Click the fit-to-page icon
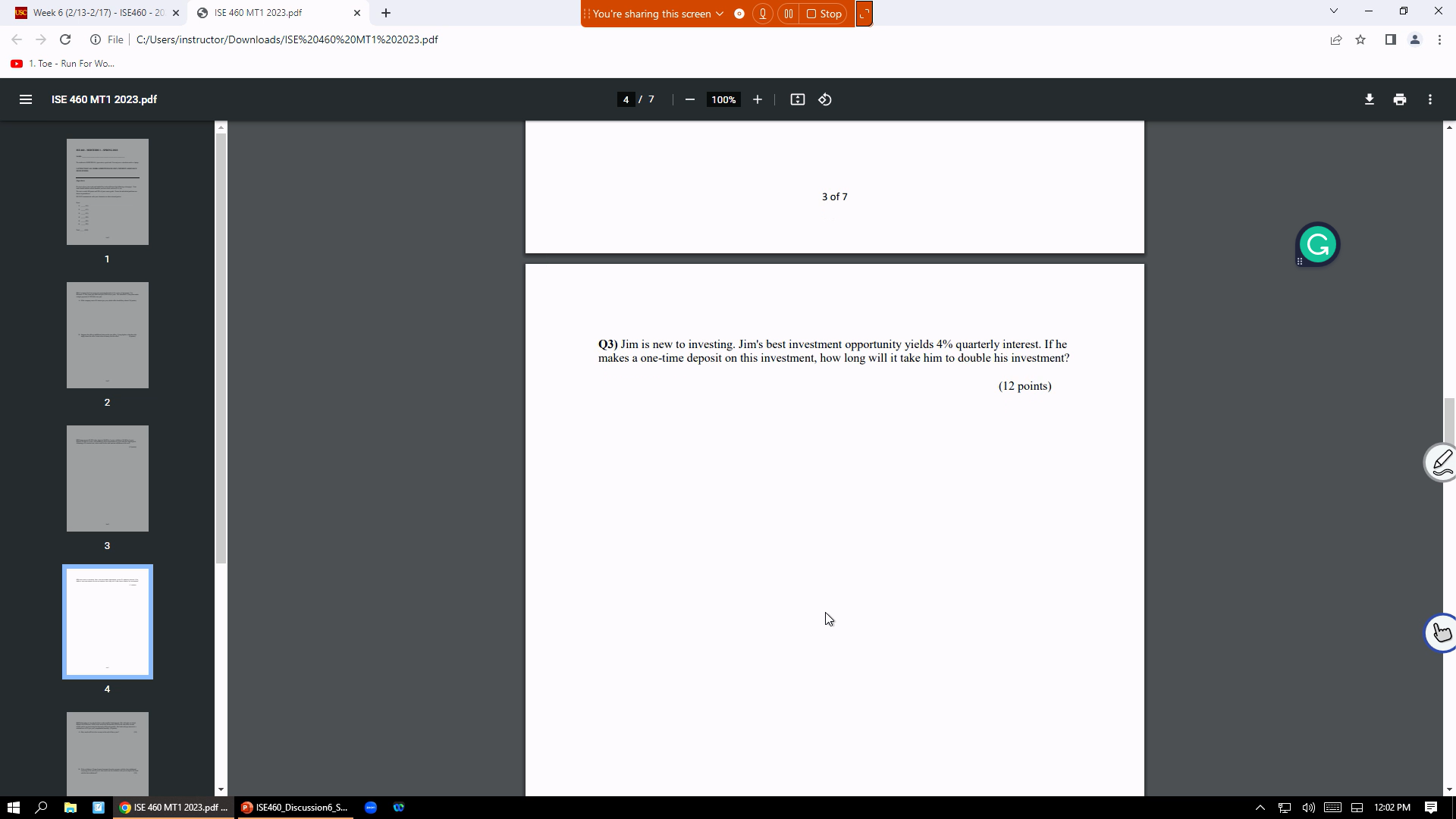 click(798, 99)
